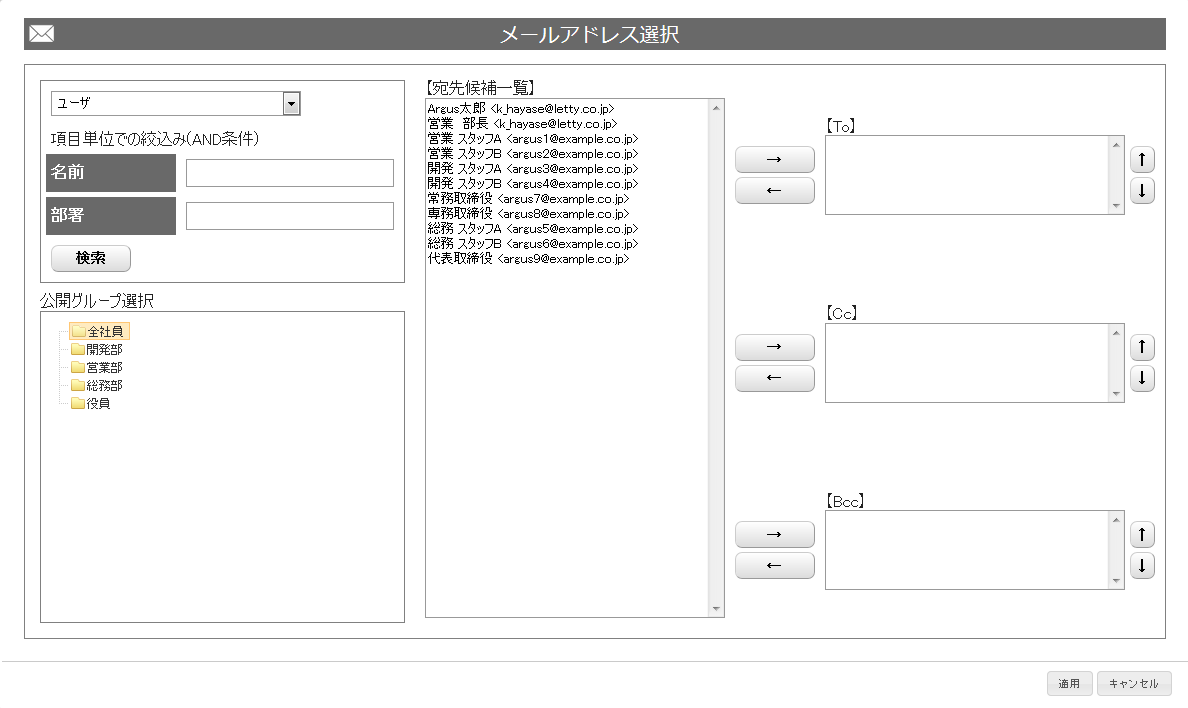The image size is (1188, 708).
Task: Select Argus太郎 in the candidate list
Action: pos(520,108)
